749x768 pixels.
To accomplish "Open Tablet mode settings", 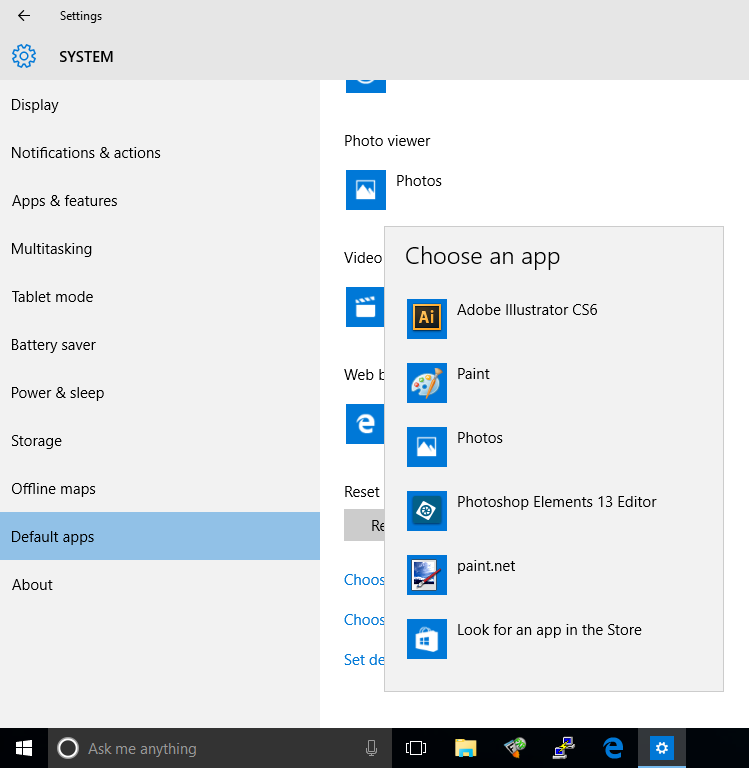I will pos(160,297).
